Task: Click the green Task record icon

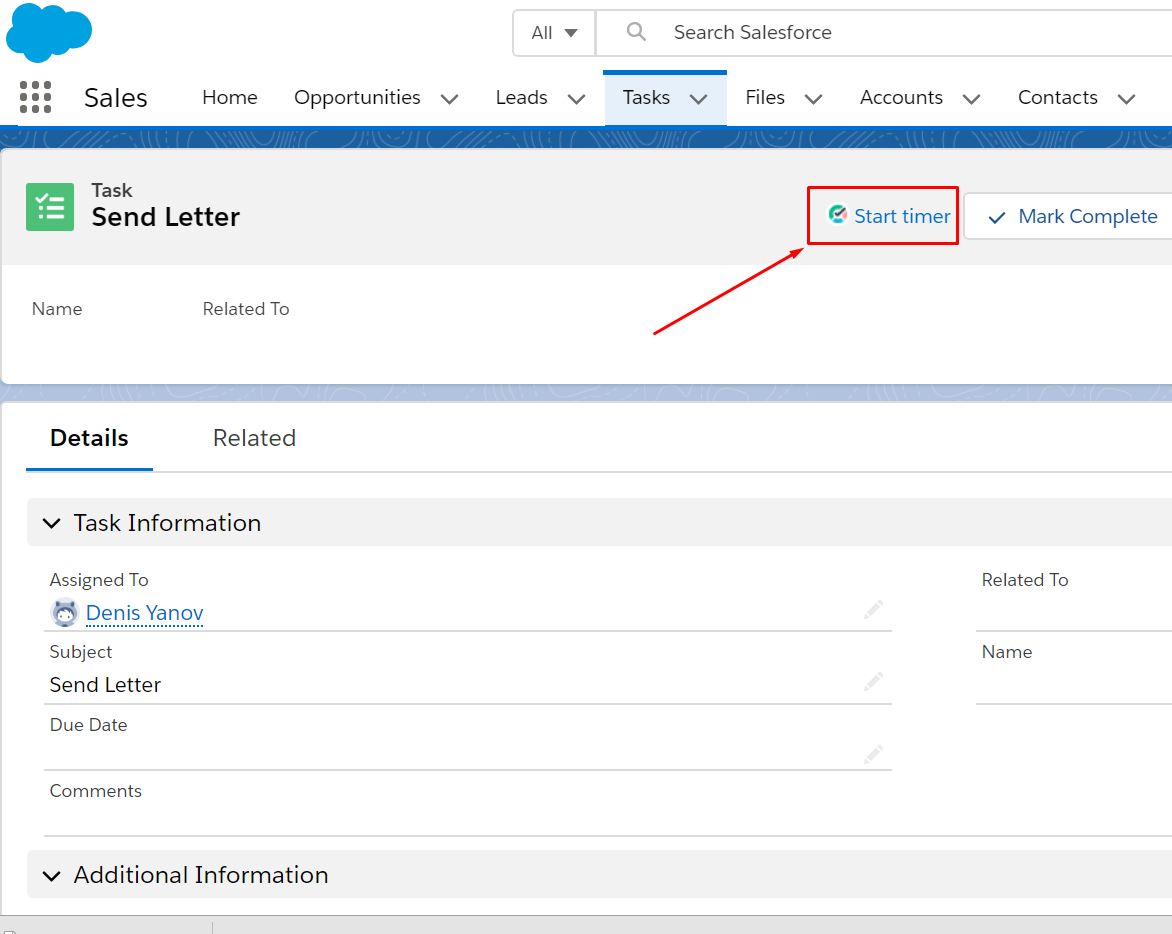Action: click(50, 207)
